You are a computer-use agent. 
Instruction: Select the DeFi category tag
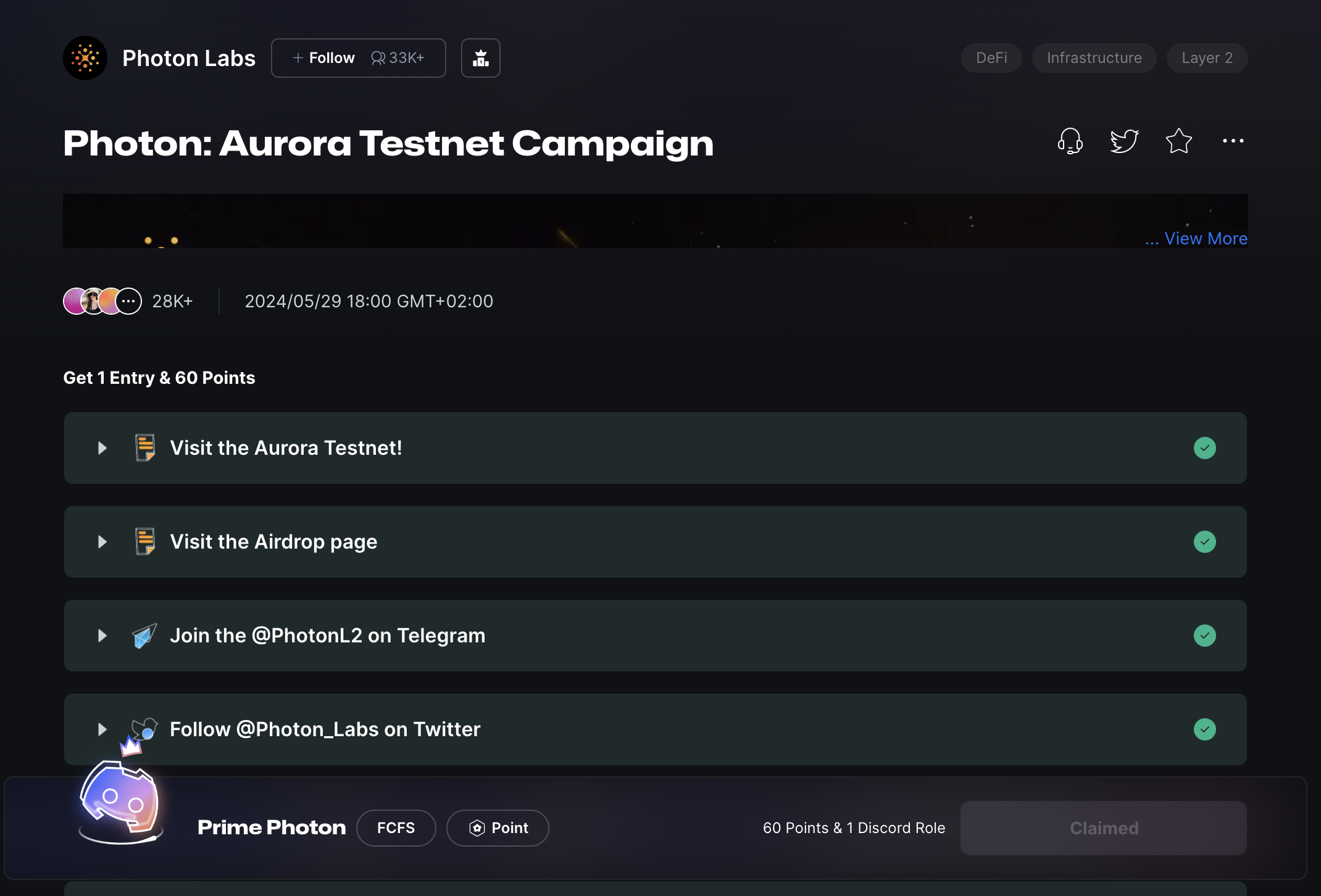point(991,58)
